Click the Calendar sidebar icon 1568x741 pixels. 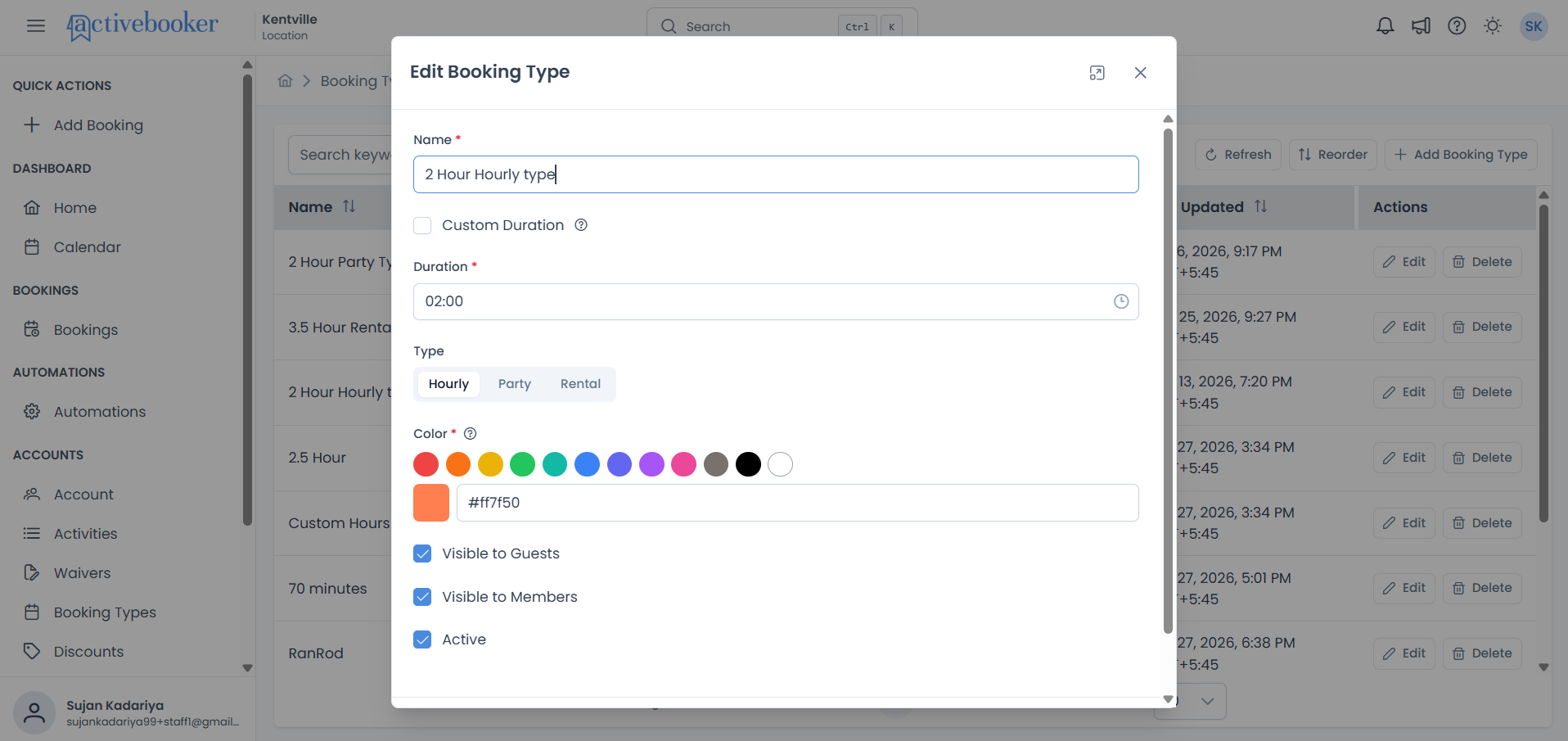click(32, 247)
